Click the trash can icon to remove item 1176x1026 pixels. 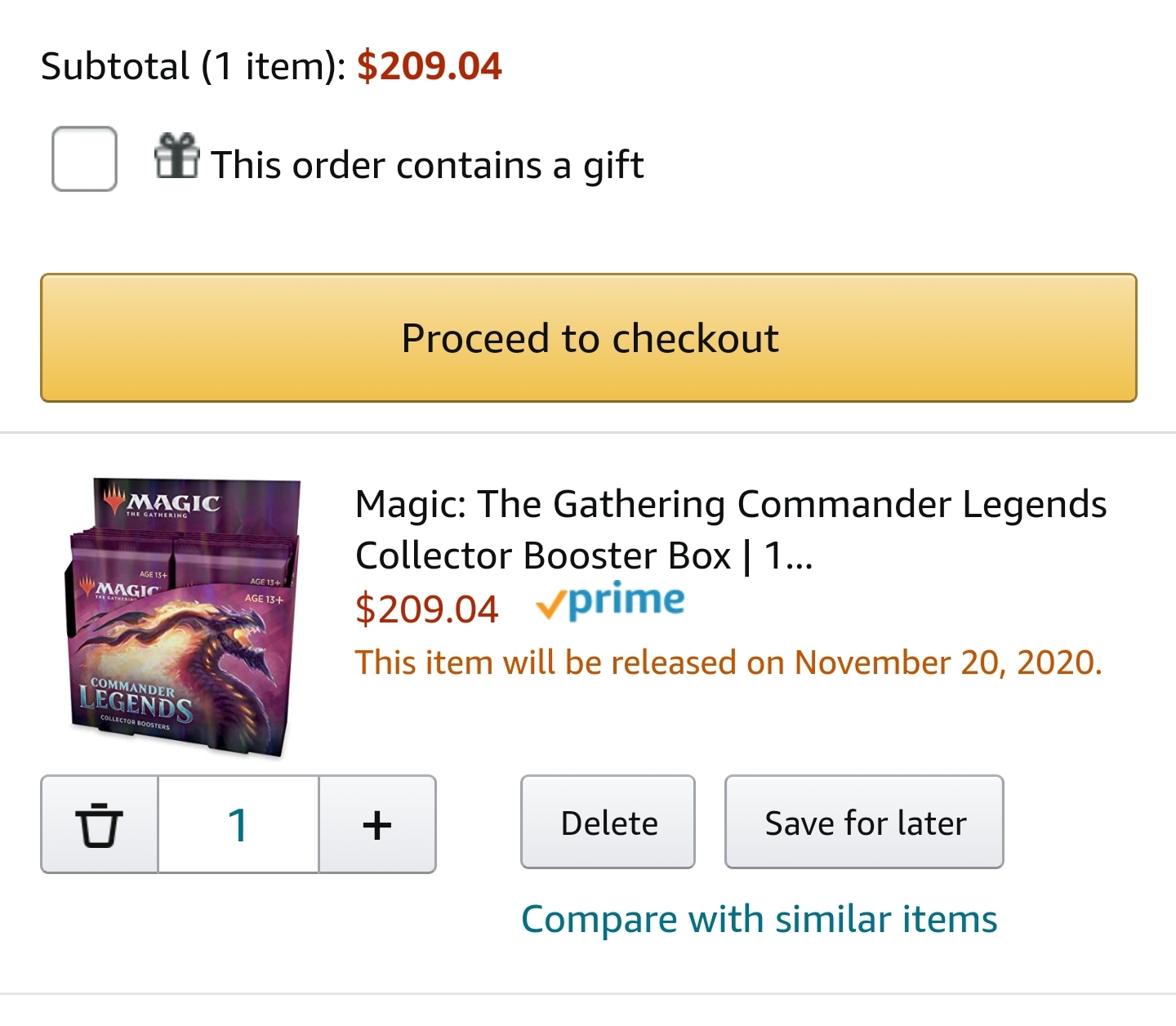click(x=99, y=824)
